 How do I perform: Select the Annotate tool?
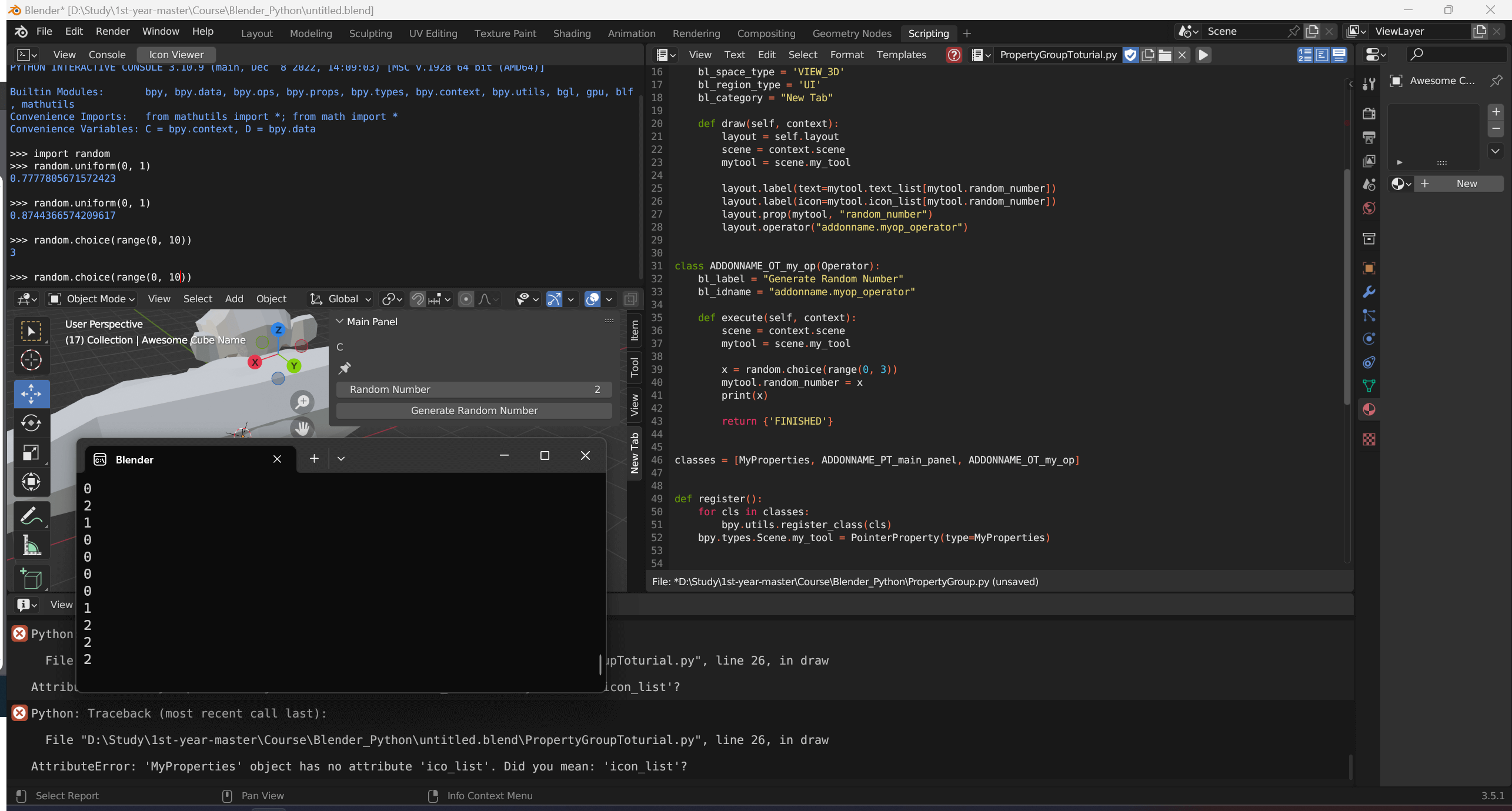click(x=31, y=516)
